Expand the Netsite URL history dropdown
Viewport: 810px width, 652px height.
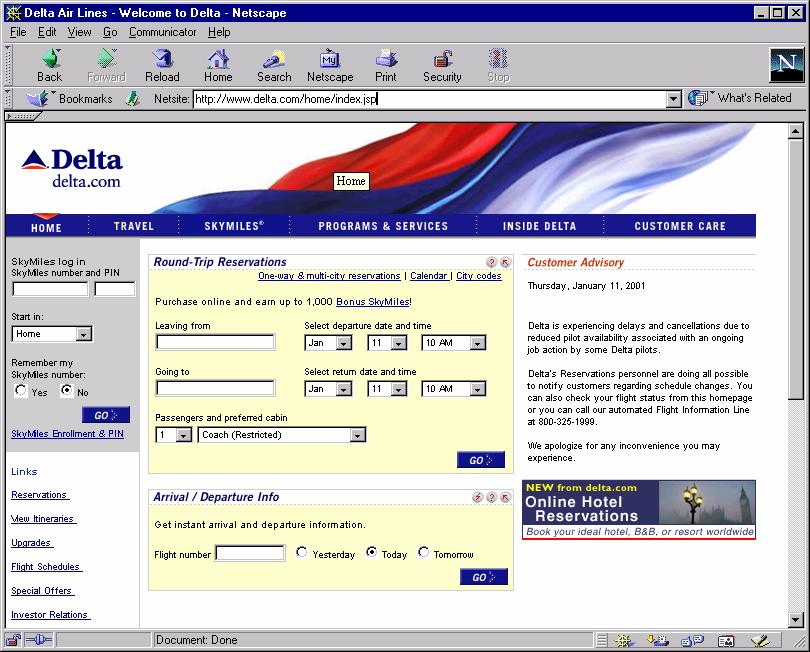coord(673,99)
